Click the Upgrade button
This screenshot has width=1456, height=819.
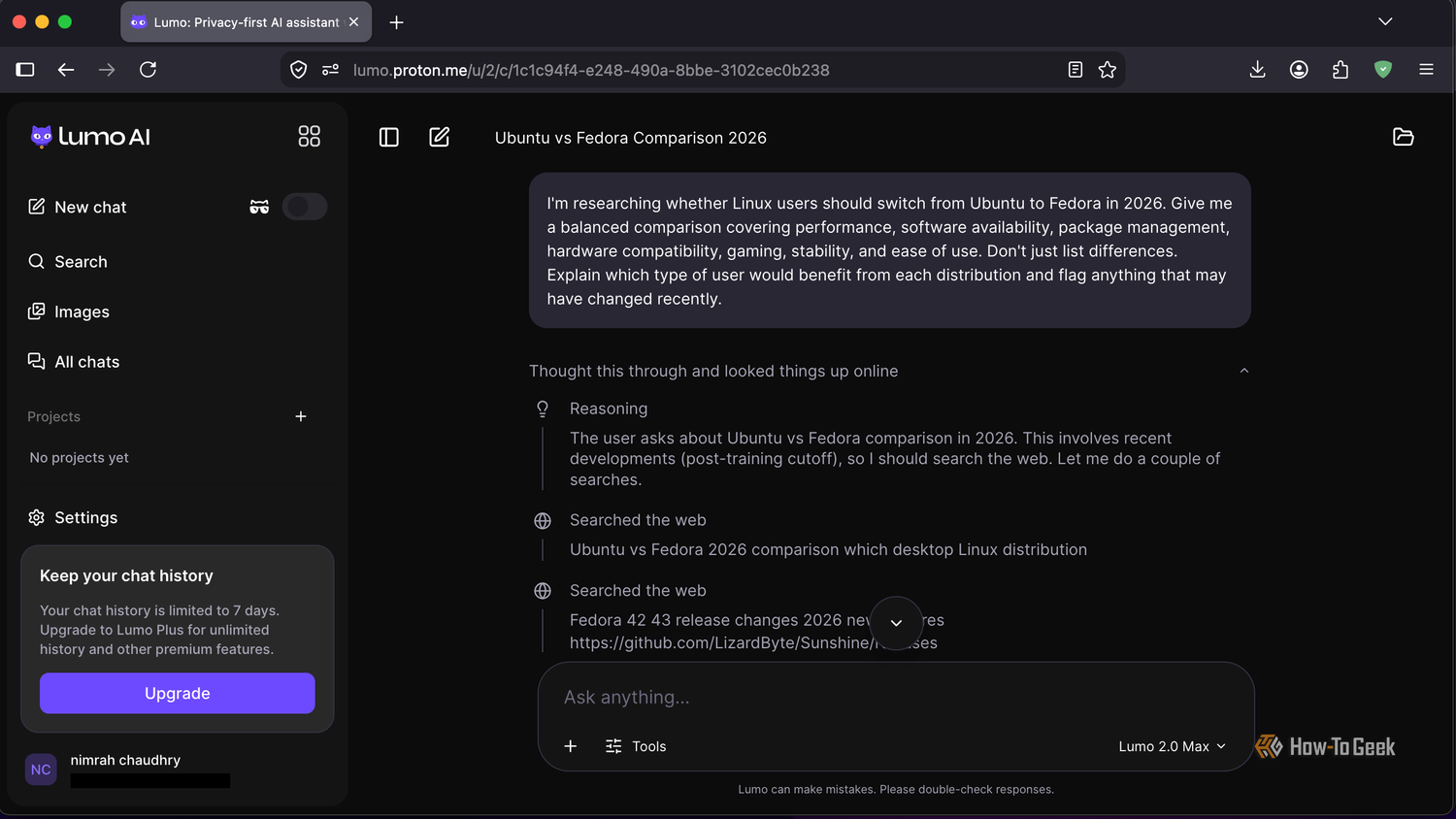[x=178, y=694]
